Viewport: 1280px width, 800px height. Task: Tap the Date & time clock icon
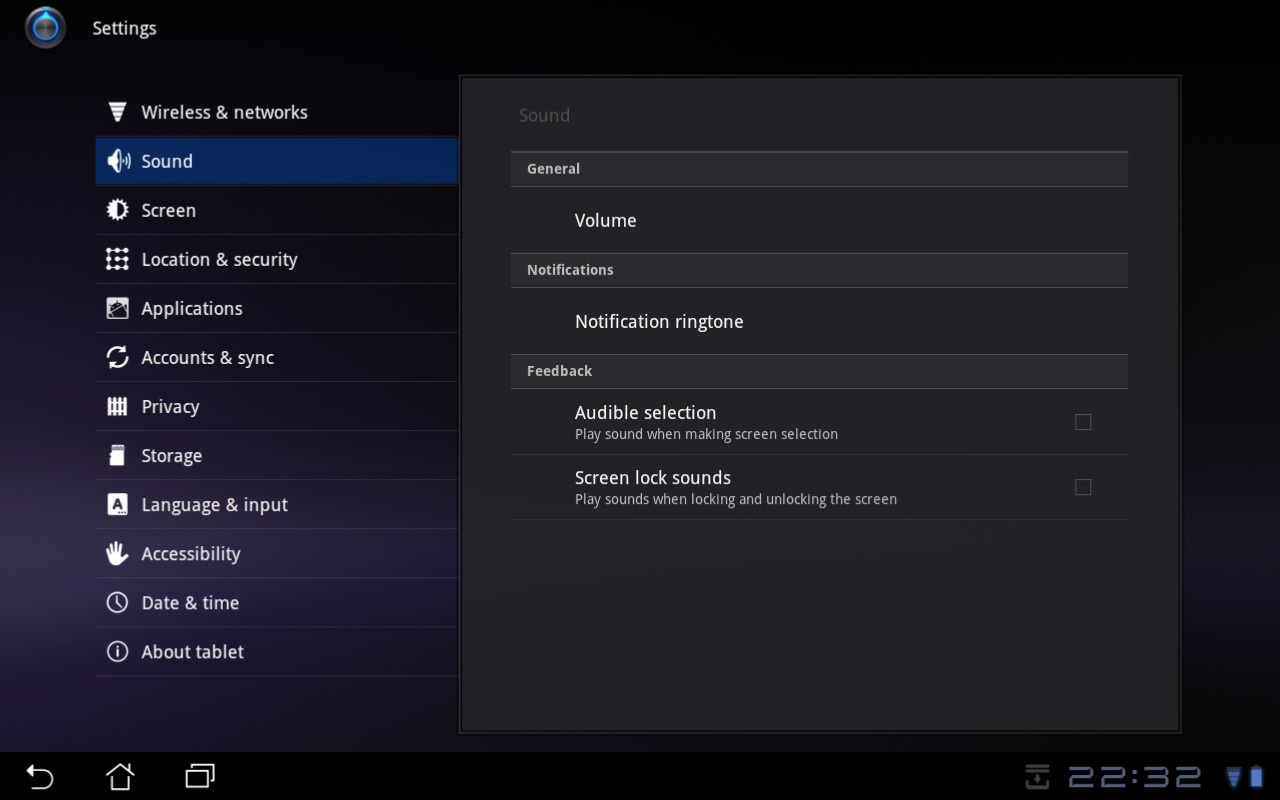117,602
